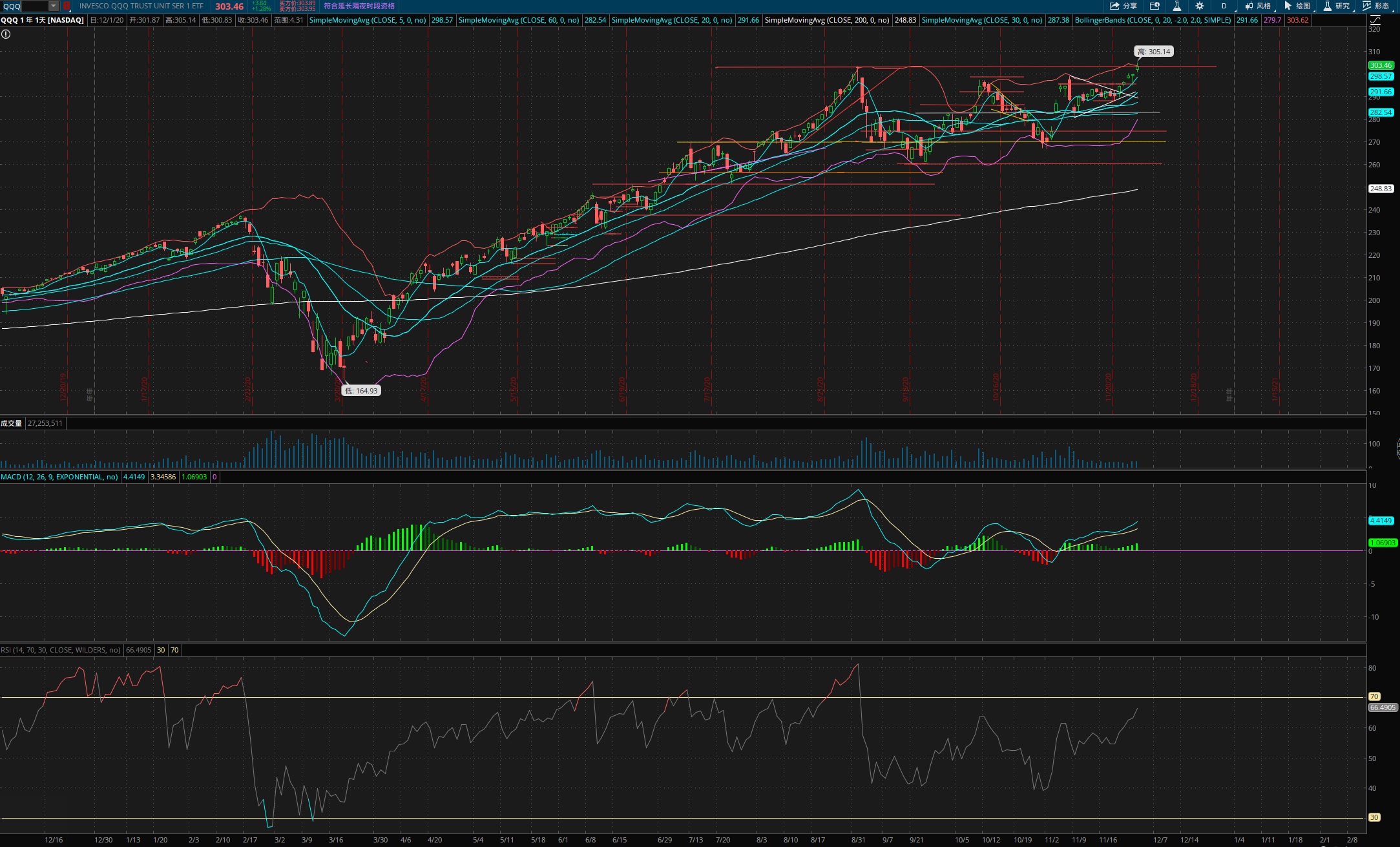This screenshot has height=847, width=1400.
Task: Select SimpleMovingAvg (CLOSE, 60, 0, no) label
Action: coord(519,20)
